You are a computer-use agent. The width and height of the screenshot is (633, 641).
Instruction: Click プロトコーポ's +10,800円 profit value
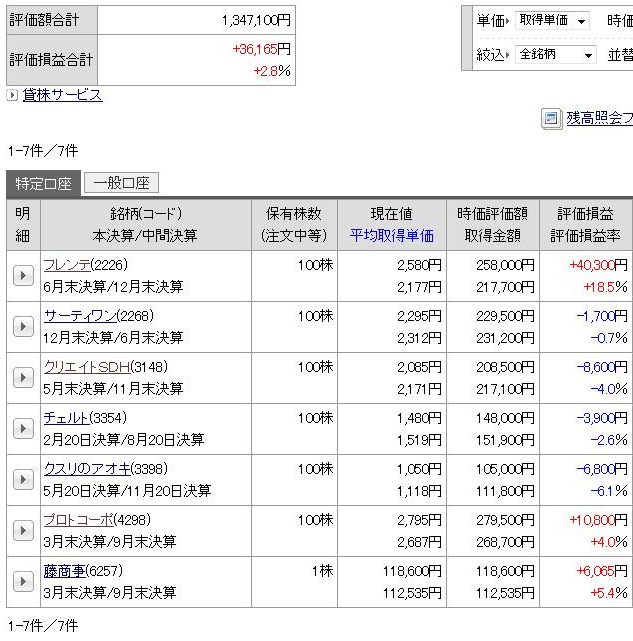click(598, 520)
